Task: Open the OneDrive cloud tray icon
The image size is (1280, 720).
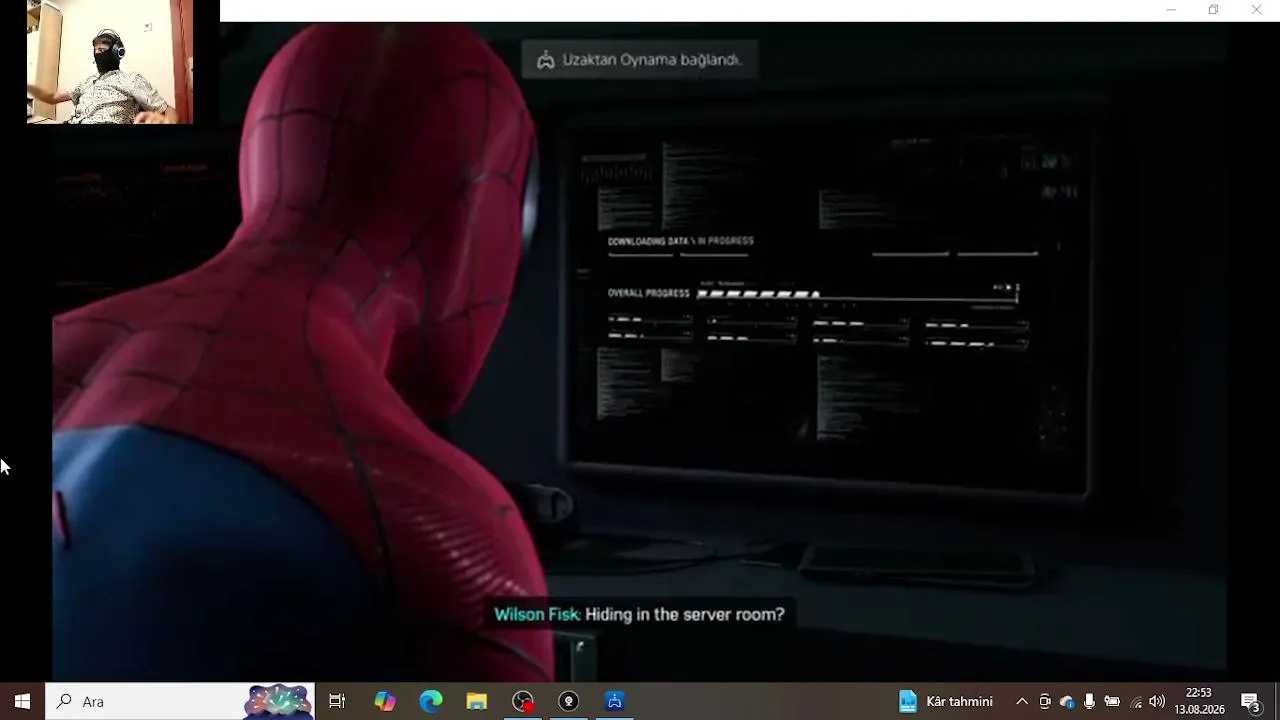Action: coord(1067,702)
